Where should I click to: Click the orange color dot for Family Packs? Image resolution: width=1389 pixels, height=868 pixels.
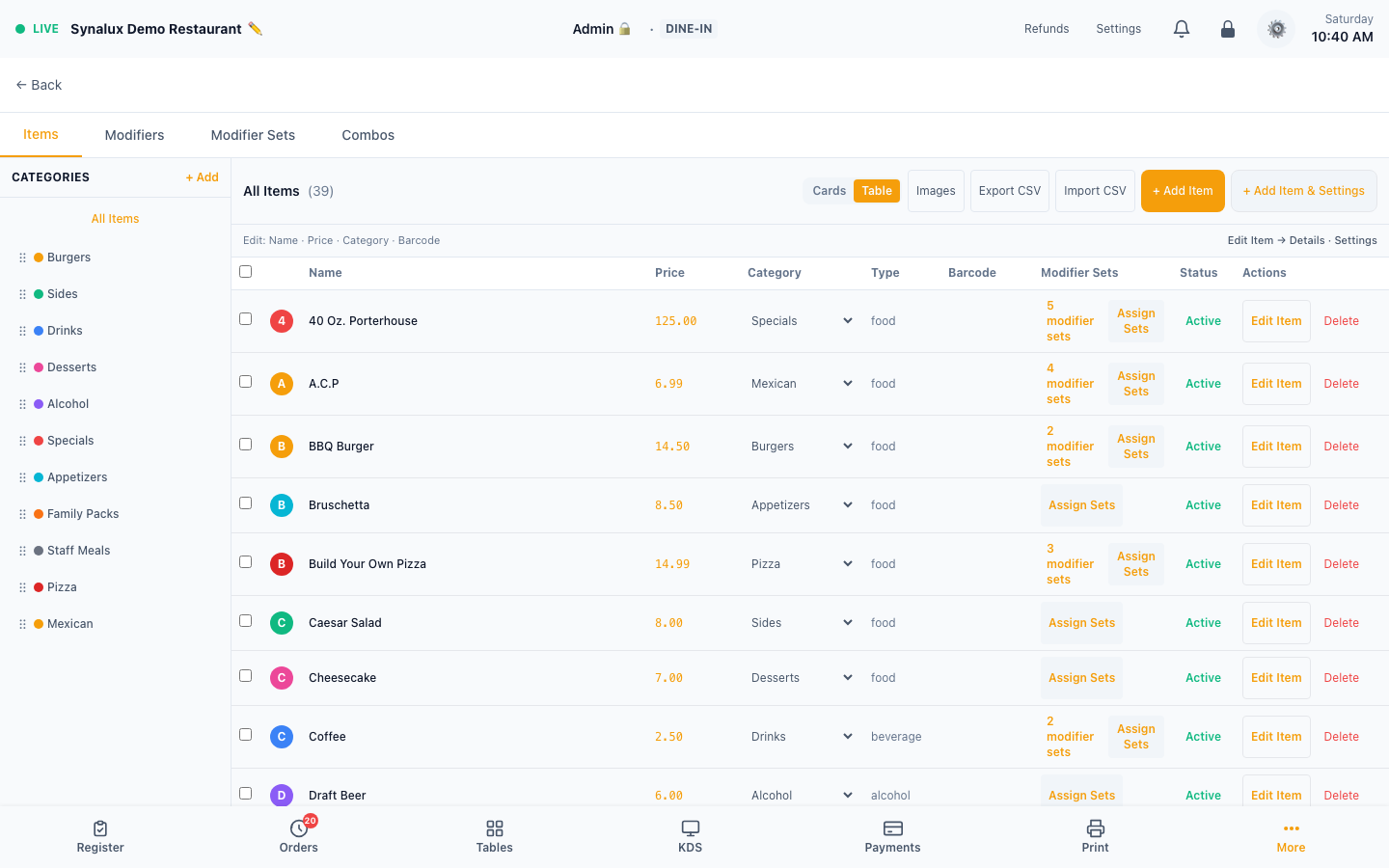click(x=39, y=514)
